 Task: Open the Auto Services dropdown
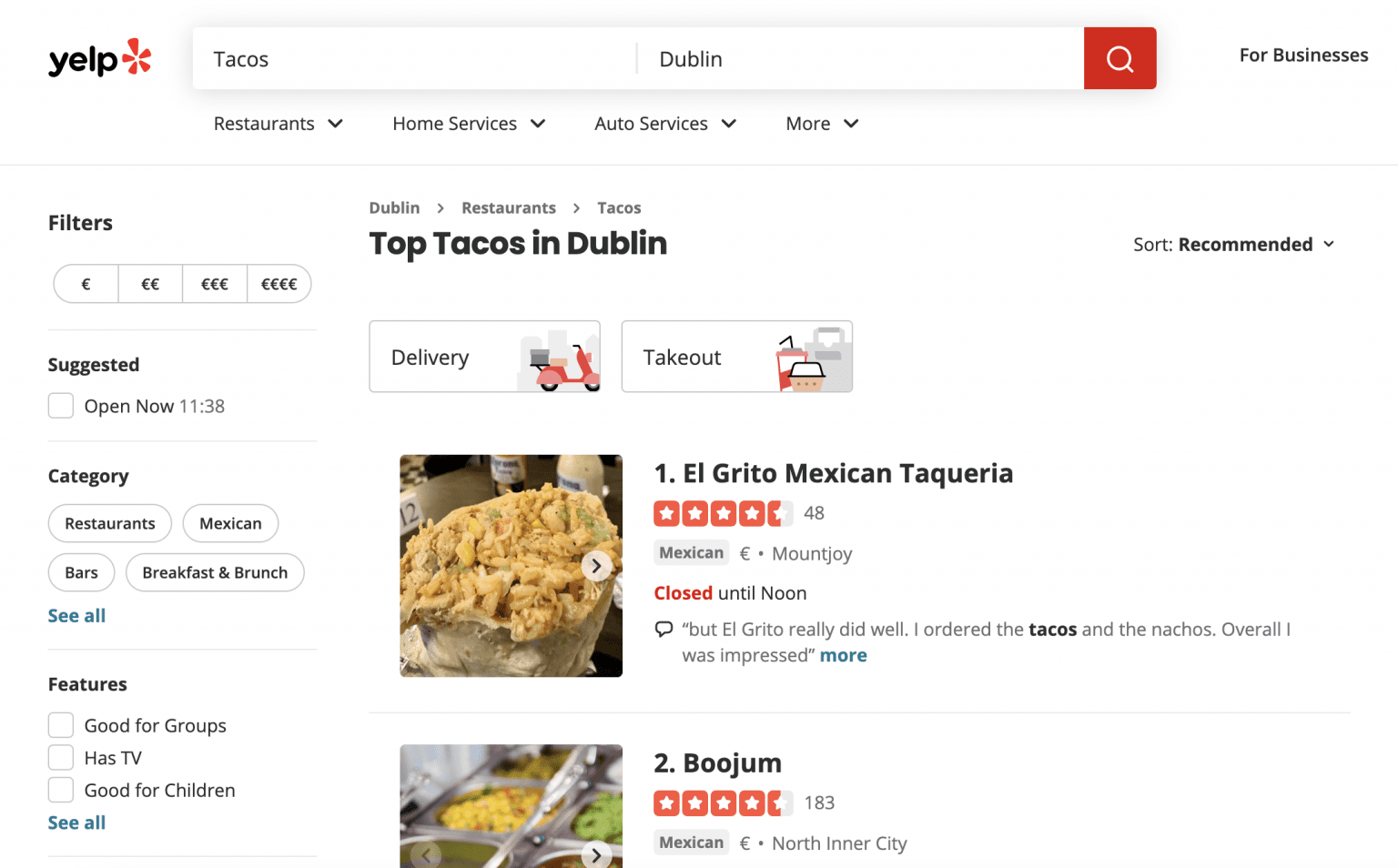pos(664,123)
